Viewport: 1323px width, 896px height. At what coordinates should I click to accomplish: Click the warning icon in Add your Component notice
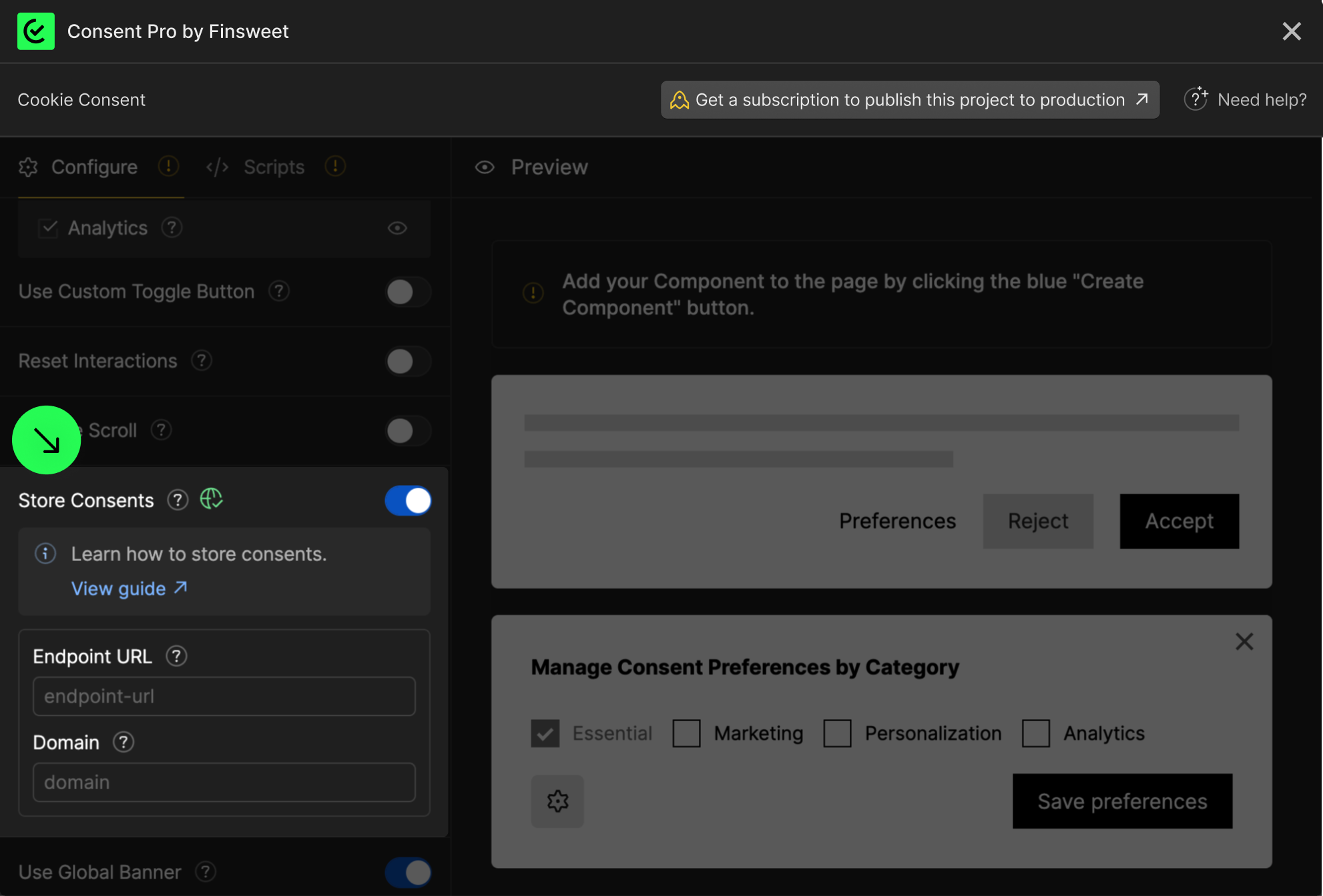click(x=533, y=293)
